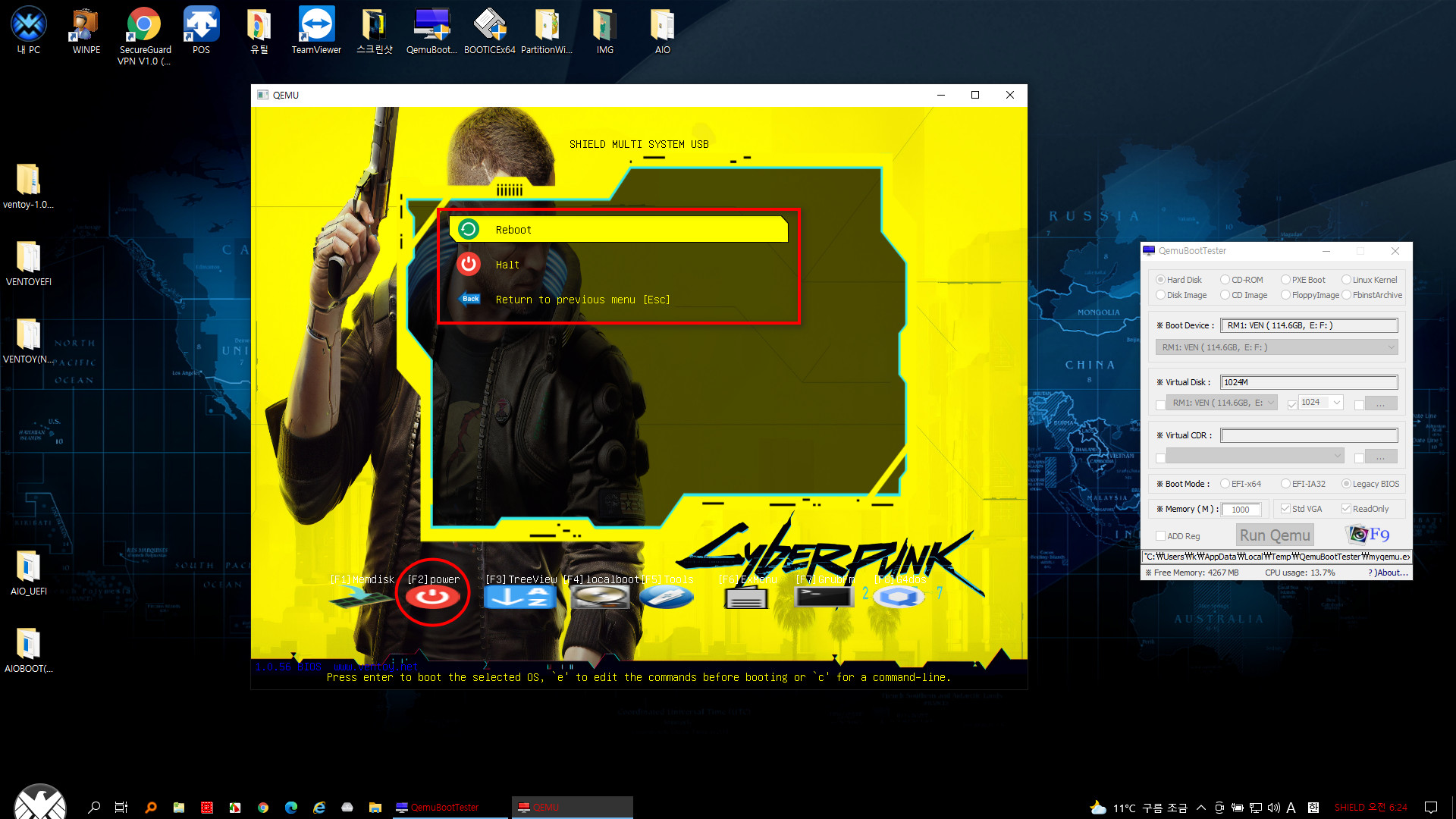The width and height of the screenshot is (1456, 819).
Task: Expand the Virtual Disk drive dropdown
Action: pos(1222,403)
